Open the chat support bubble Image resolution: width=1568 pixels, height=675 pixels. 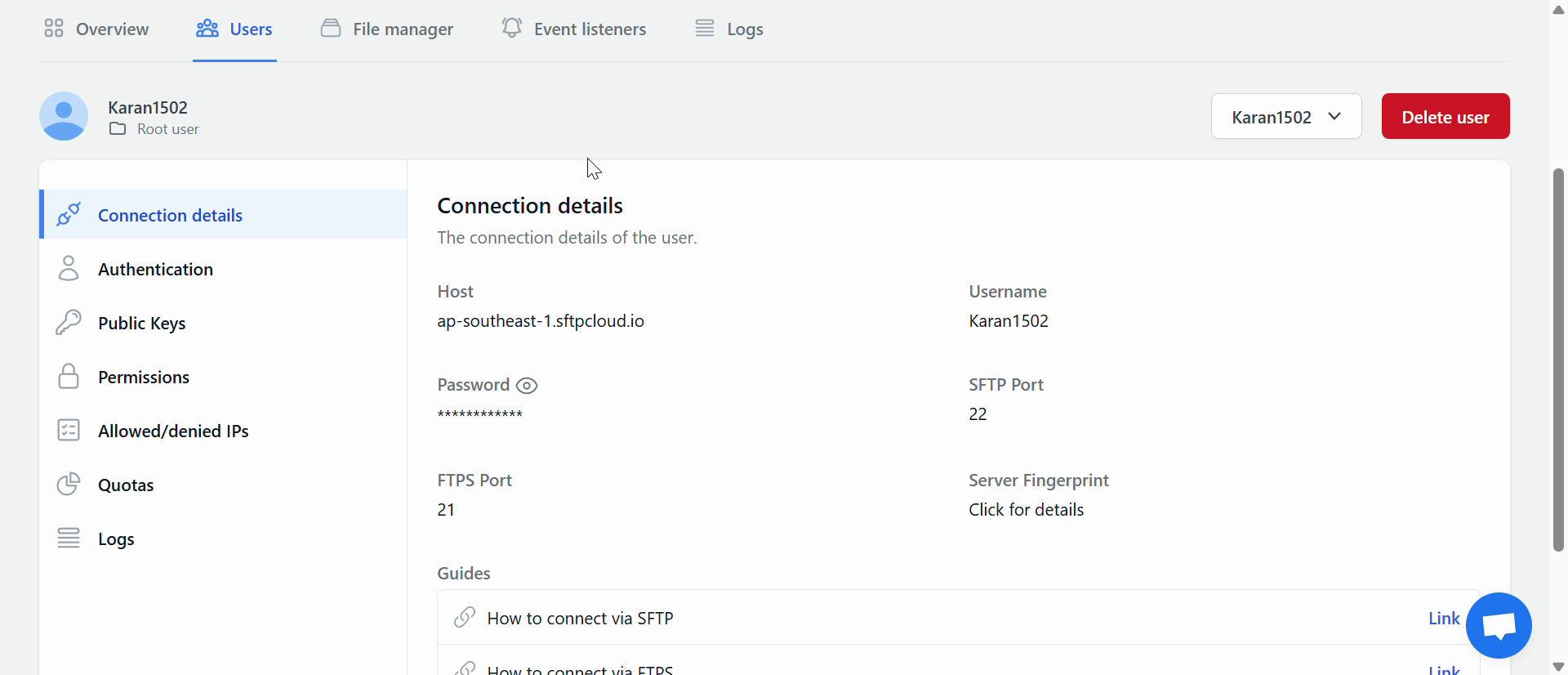coord(1499,626)
